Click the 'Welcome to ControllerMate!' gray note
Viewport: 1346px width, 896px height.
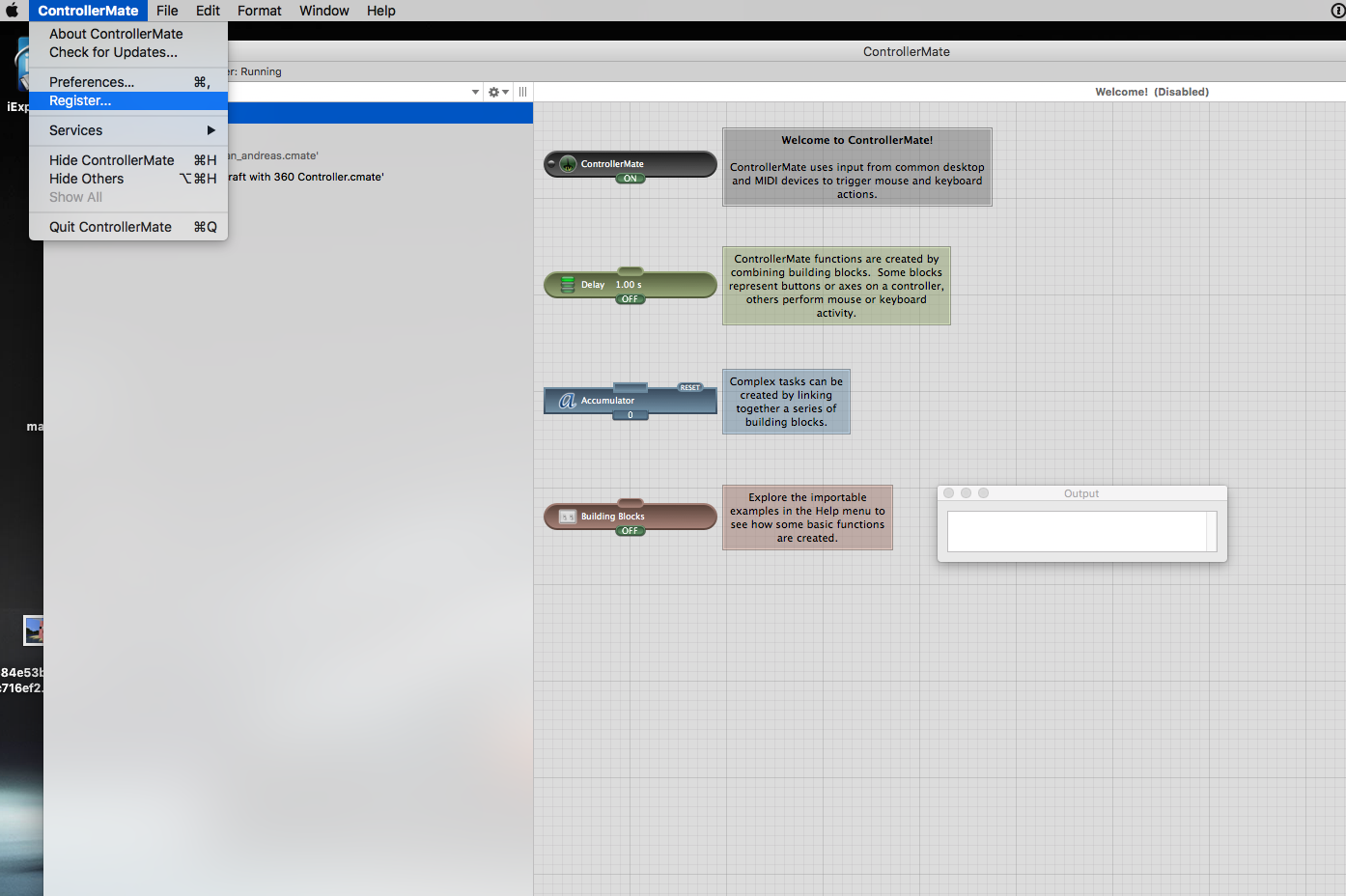coord(857,167)
